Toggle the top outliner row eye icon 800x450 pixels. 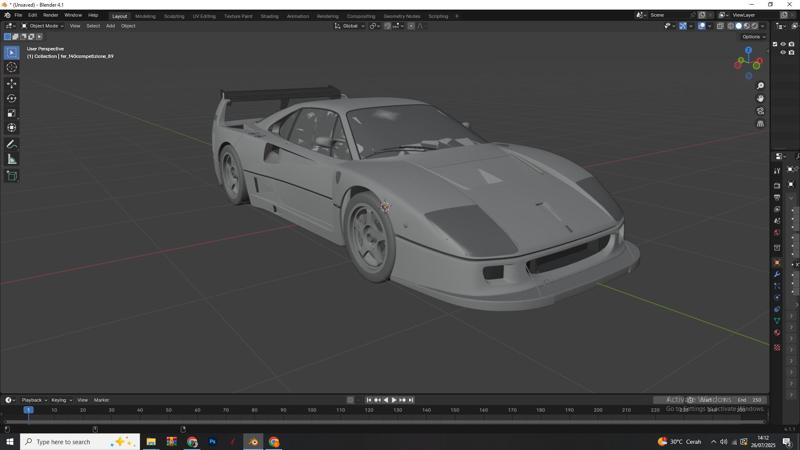[x=783, y=44]
